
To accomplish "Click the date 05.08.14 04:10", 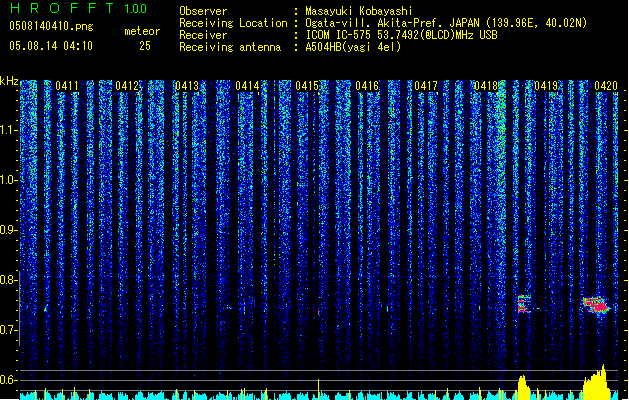I will coord(51,46).
